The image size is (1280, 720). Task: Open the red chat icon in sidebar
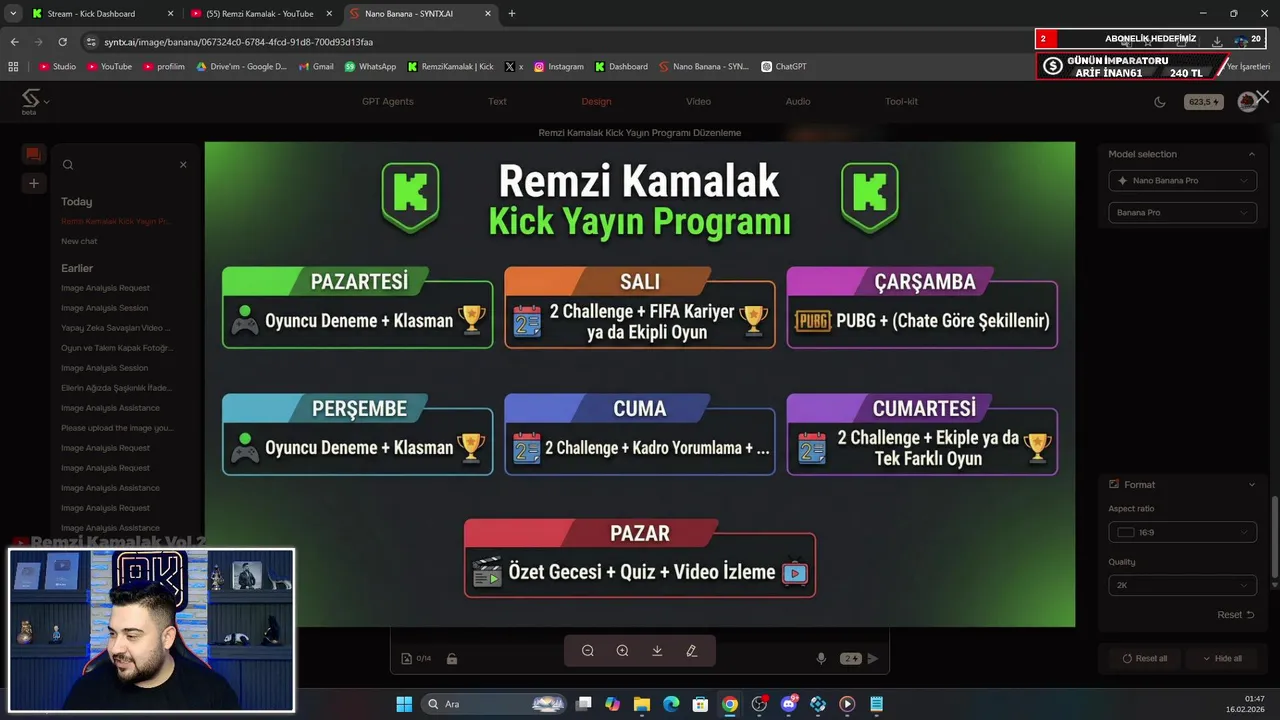pyautogui.click(x=33, y=154)
